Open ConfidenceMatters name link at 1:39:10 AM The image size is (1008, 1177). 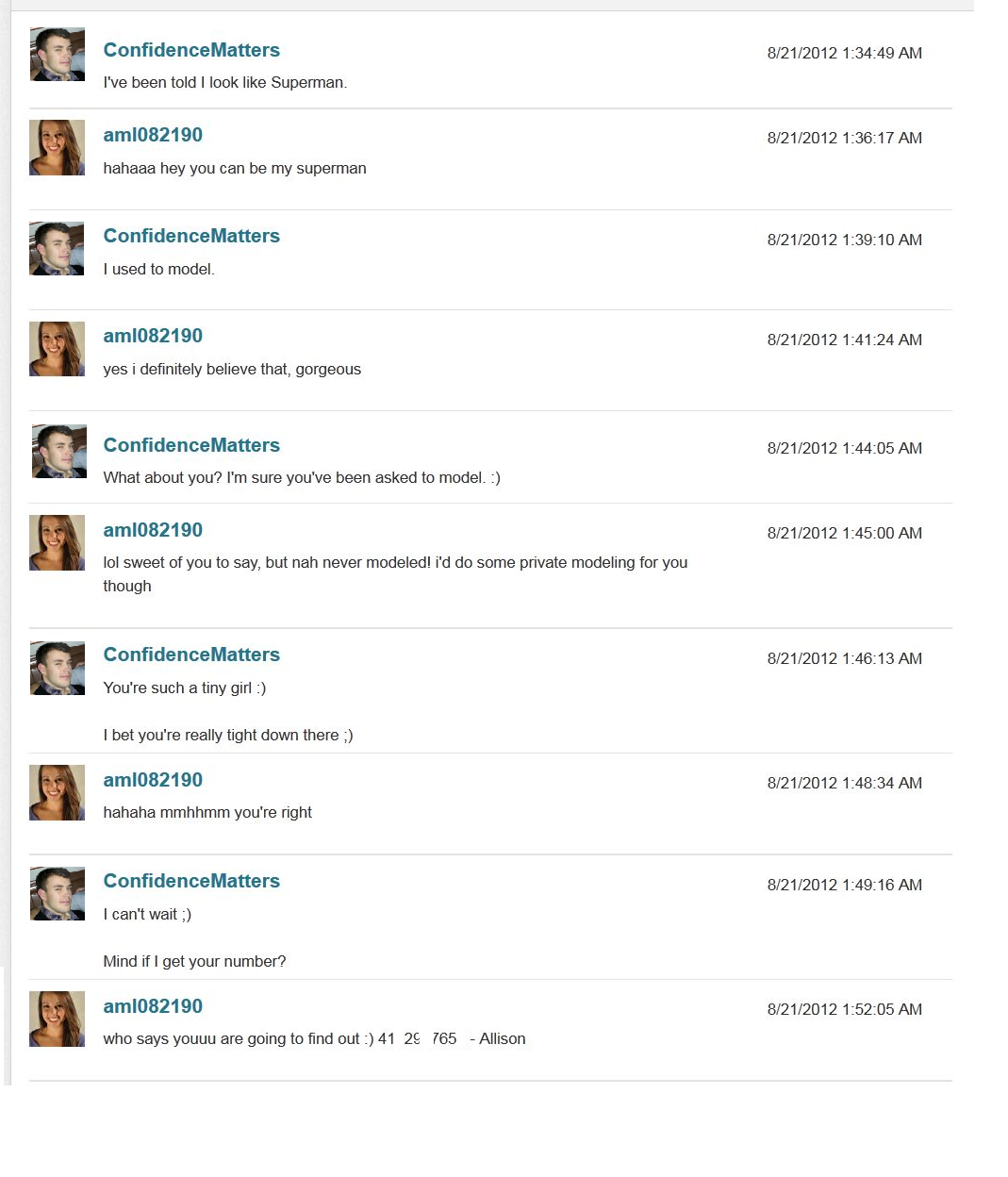pos(191,236)
